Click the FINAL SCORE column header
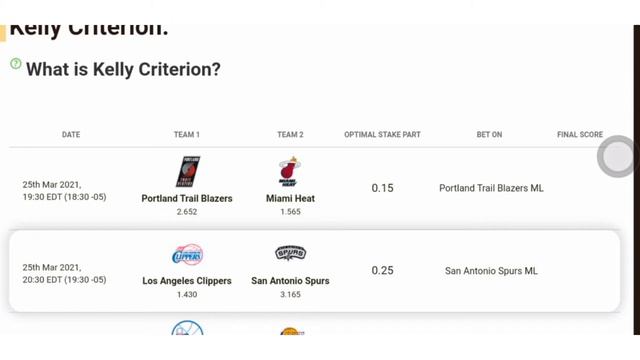This screenshot has height=360, width=640. point(580,134)
